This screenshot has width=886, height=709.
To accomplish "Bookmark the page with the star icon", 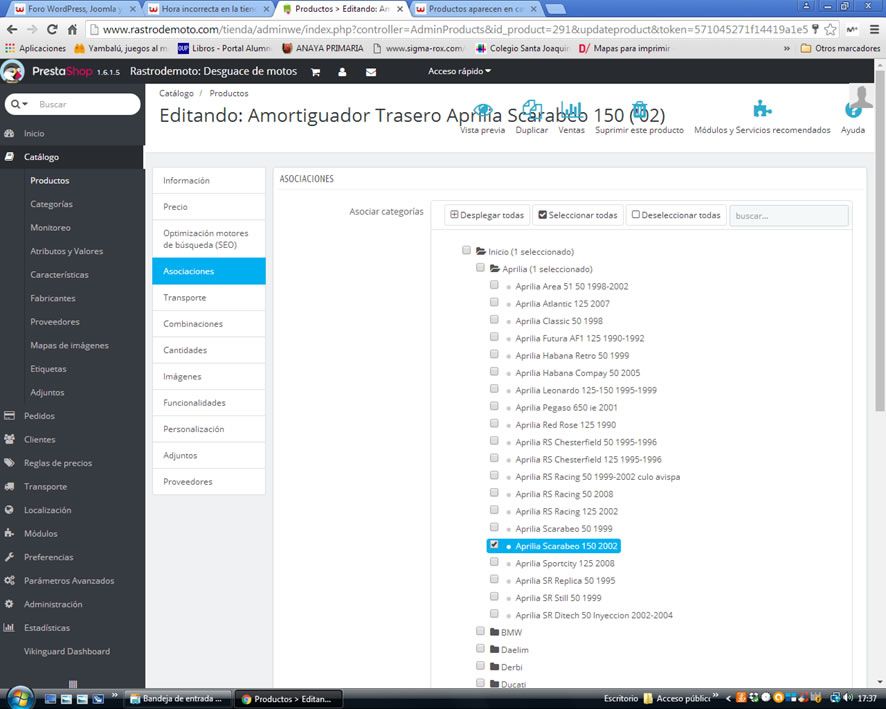I will click(x=830, y=29).
